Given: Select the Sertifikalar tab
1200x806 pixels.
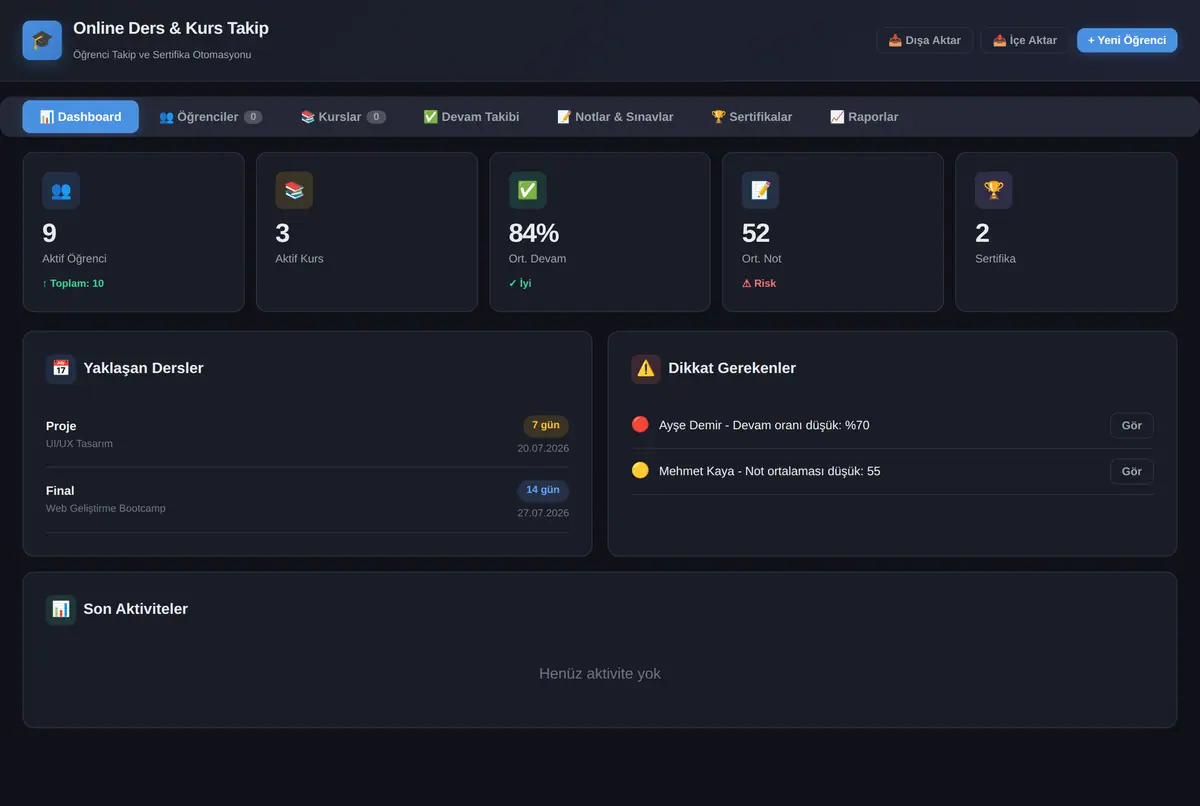Looking at the screenshot, I should pyautogui.click(x=751, y=117).
